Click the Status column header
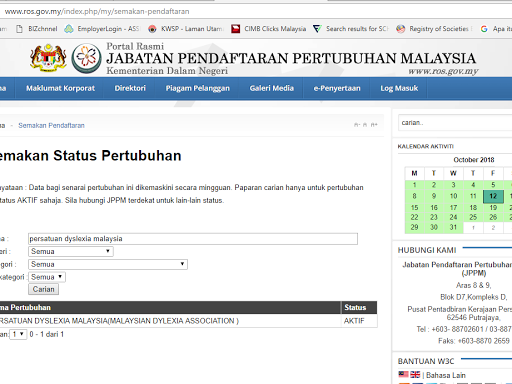This screenshot has height=384, width=512. point(359,308)
